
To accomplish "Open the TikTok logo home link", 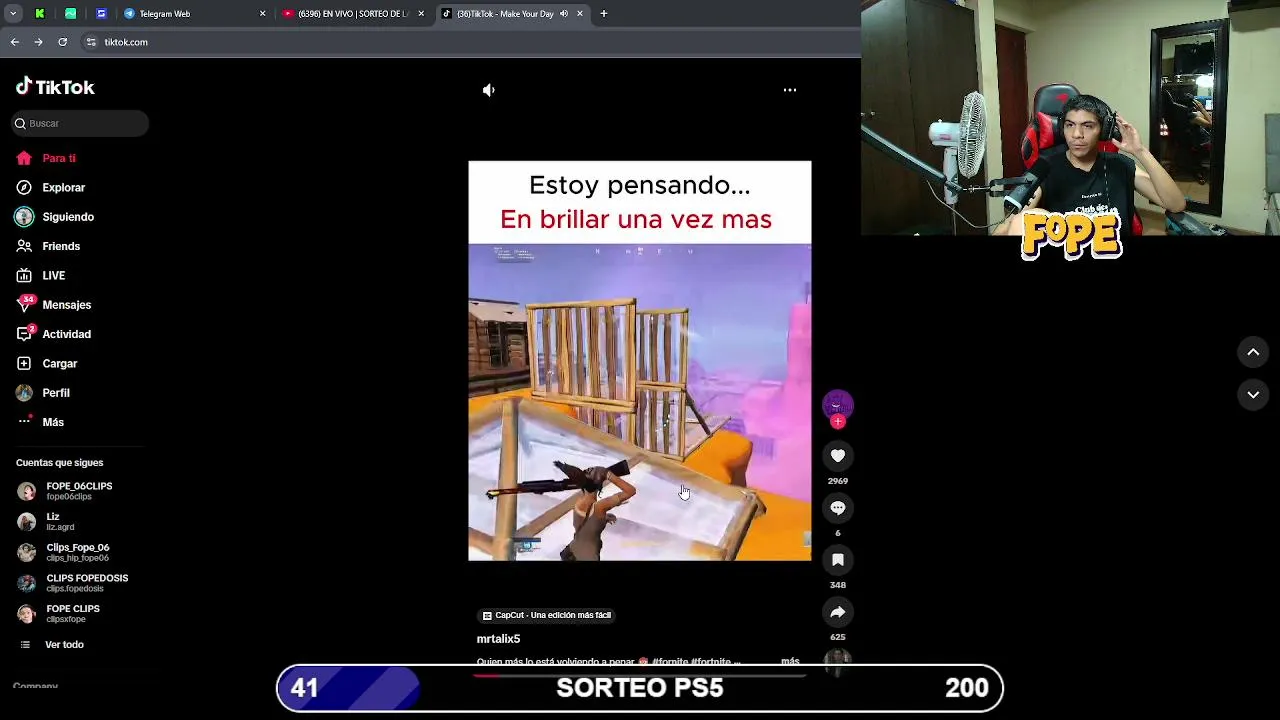I will [x=55, y=87].
